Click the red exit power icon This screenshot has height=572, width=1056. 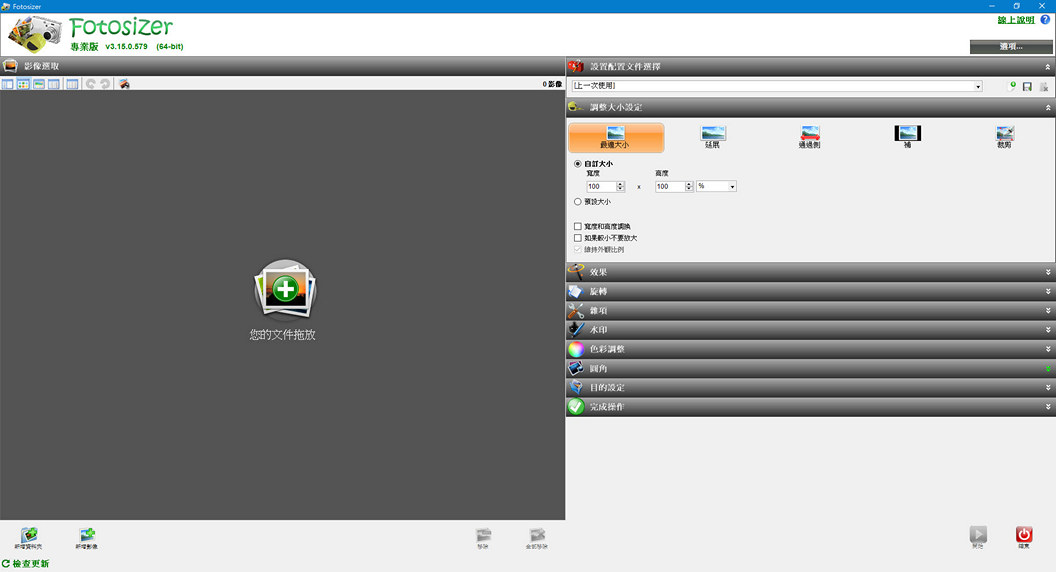tap(1024, 535)
